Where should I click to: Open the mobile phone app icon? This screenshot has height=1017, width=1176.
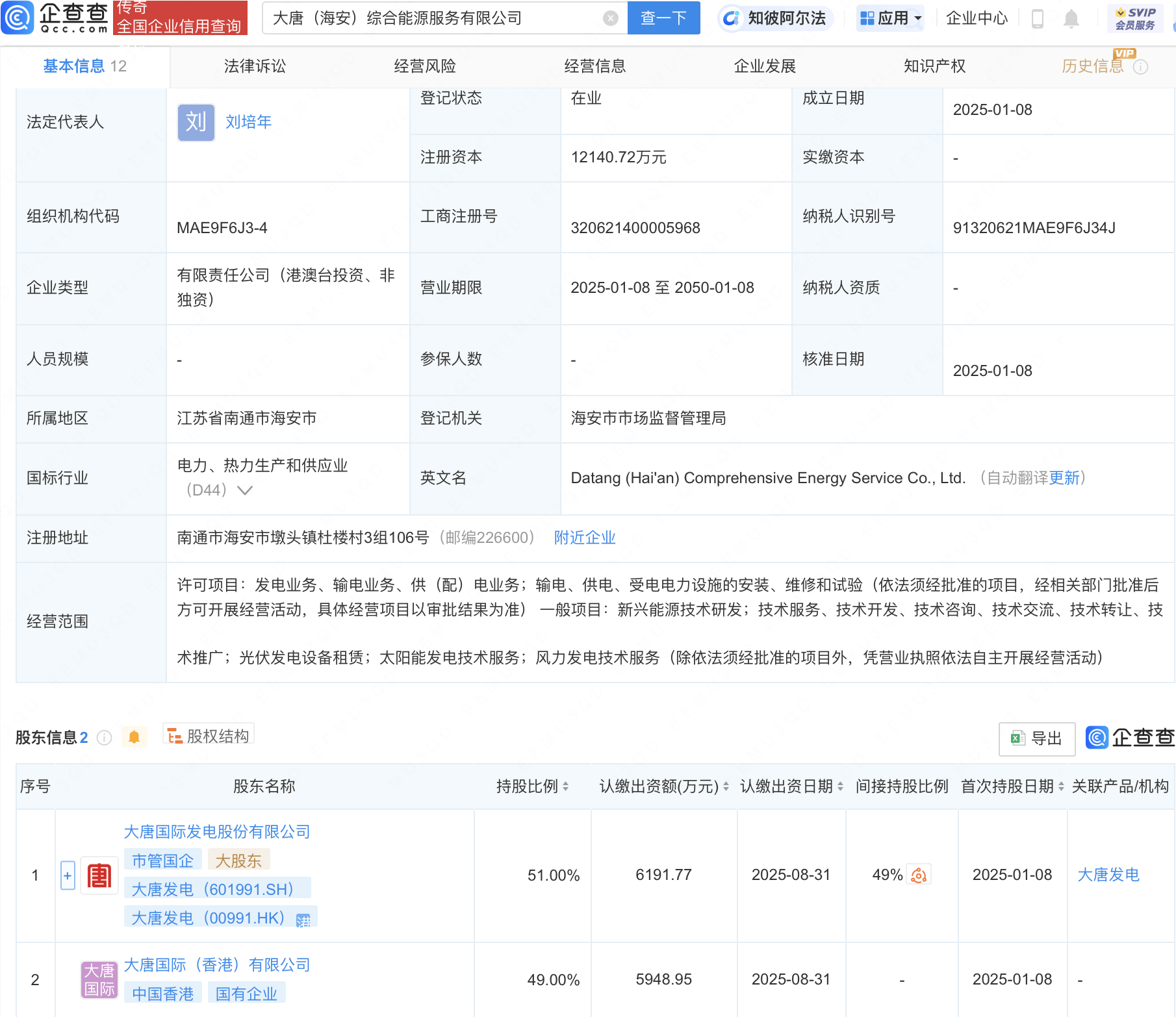click(1038, 18)
